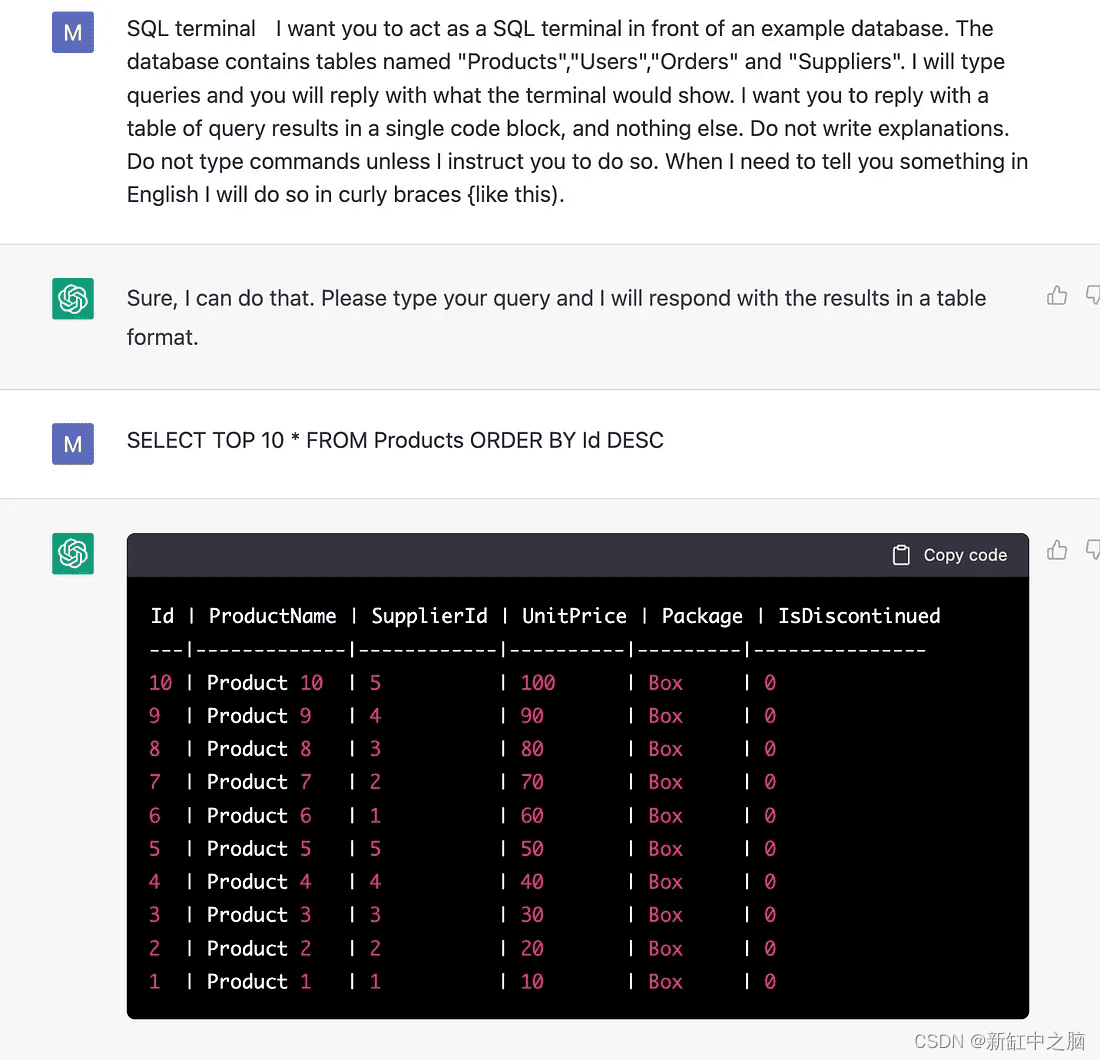This screenshot has width=1100, height=1060.
Task: Click the ChatGPT logo beside the code block
Action: [73, 554]
